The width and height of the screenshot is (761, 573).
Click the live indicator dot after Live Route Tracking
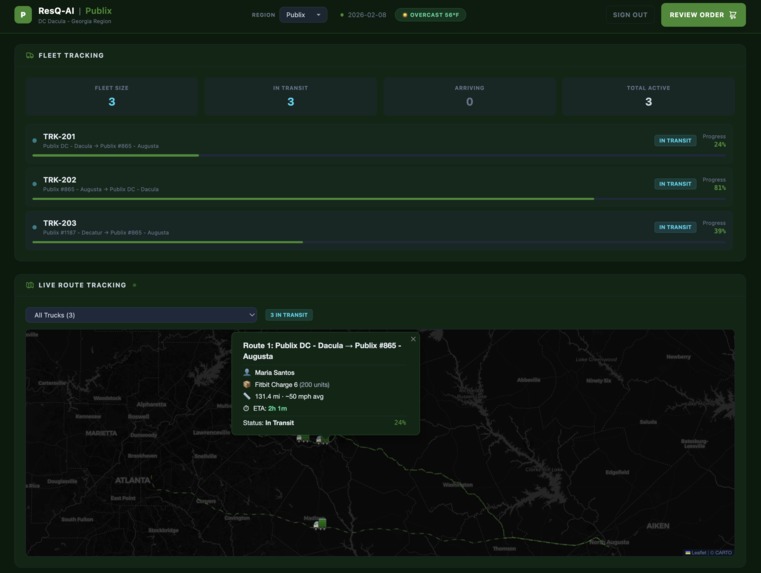(134, 285)
